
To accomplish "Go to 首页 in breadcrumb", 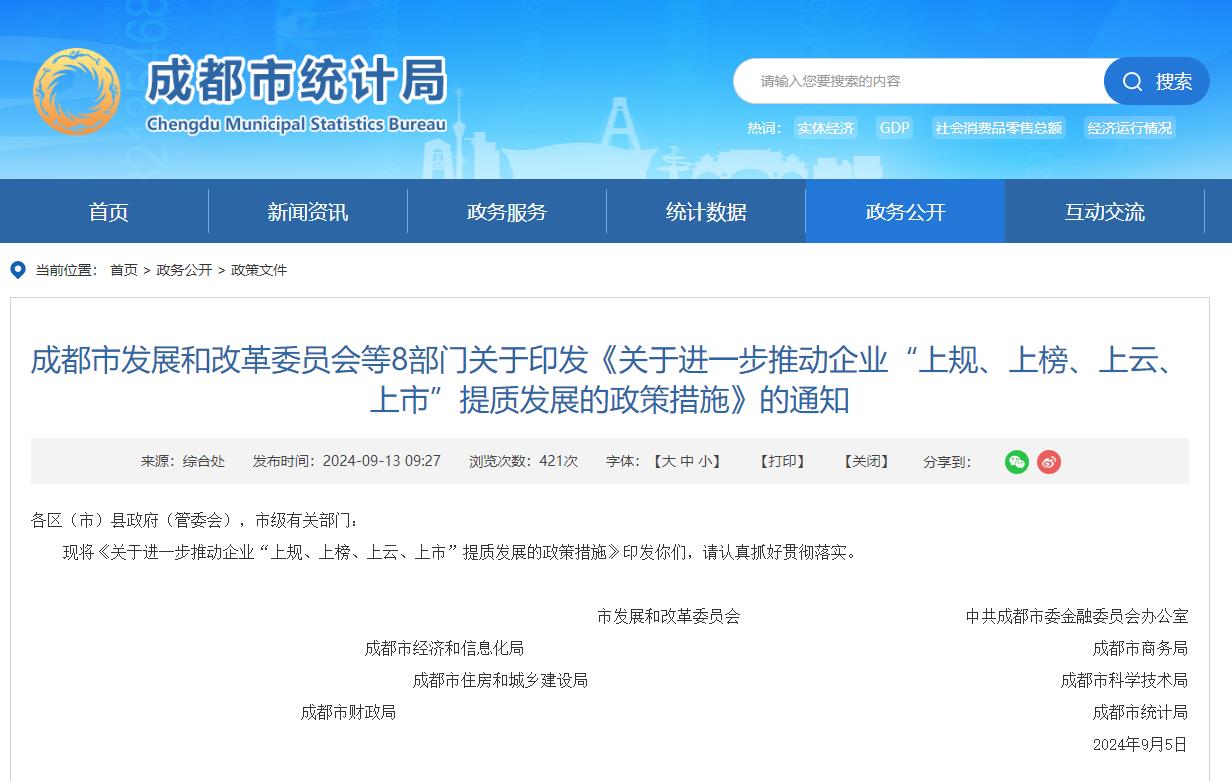I will point(124,270).
